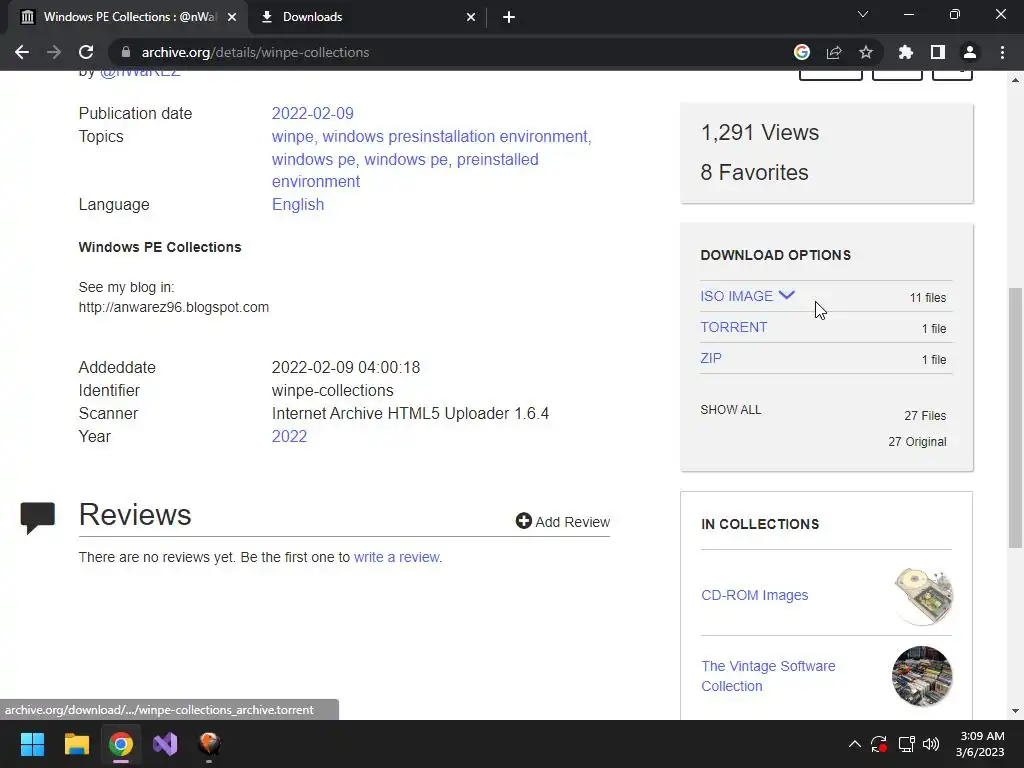1024x768 pixels.
Task: Select the Windows PE Collections tab
Action: point(127,17)
